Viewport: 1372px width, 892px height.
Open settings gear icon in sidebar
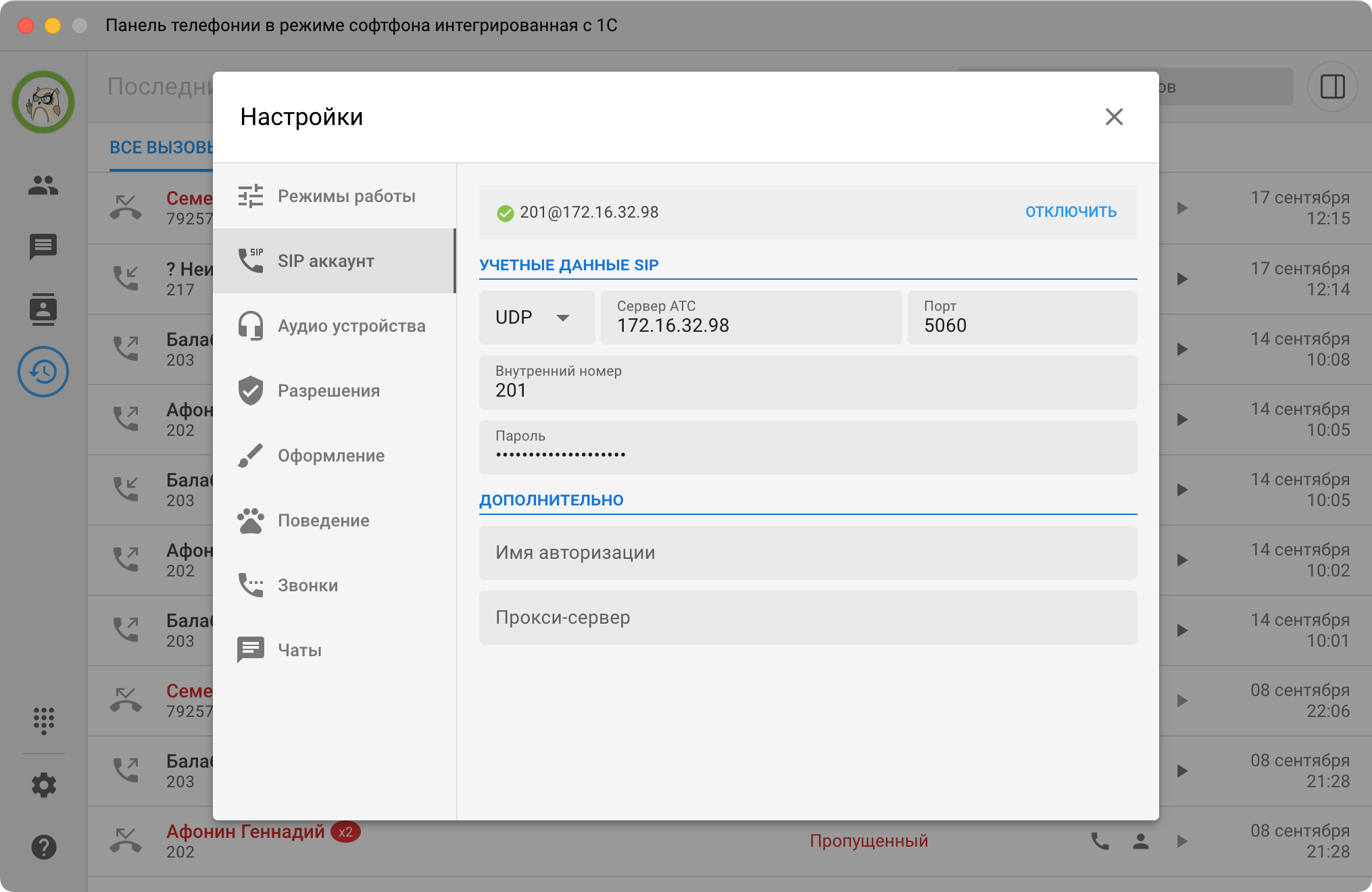click(43, 785)
